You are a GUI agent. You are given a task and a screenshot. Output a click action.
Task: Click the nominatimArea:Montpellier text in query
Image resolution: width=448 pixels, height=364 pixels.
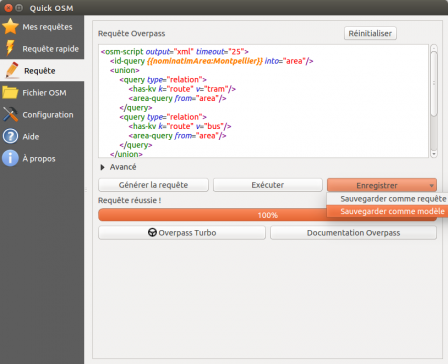pos(205,61)
